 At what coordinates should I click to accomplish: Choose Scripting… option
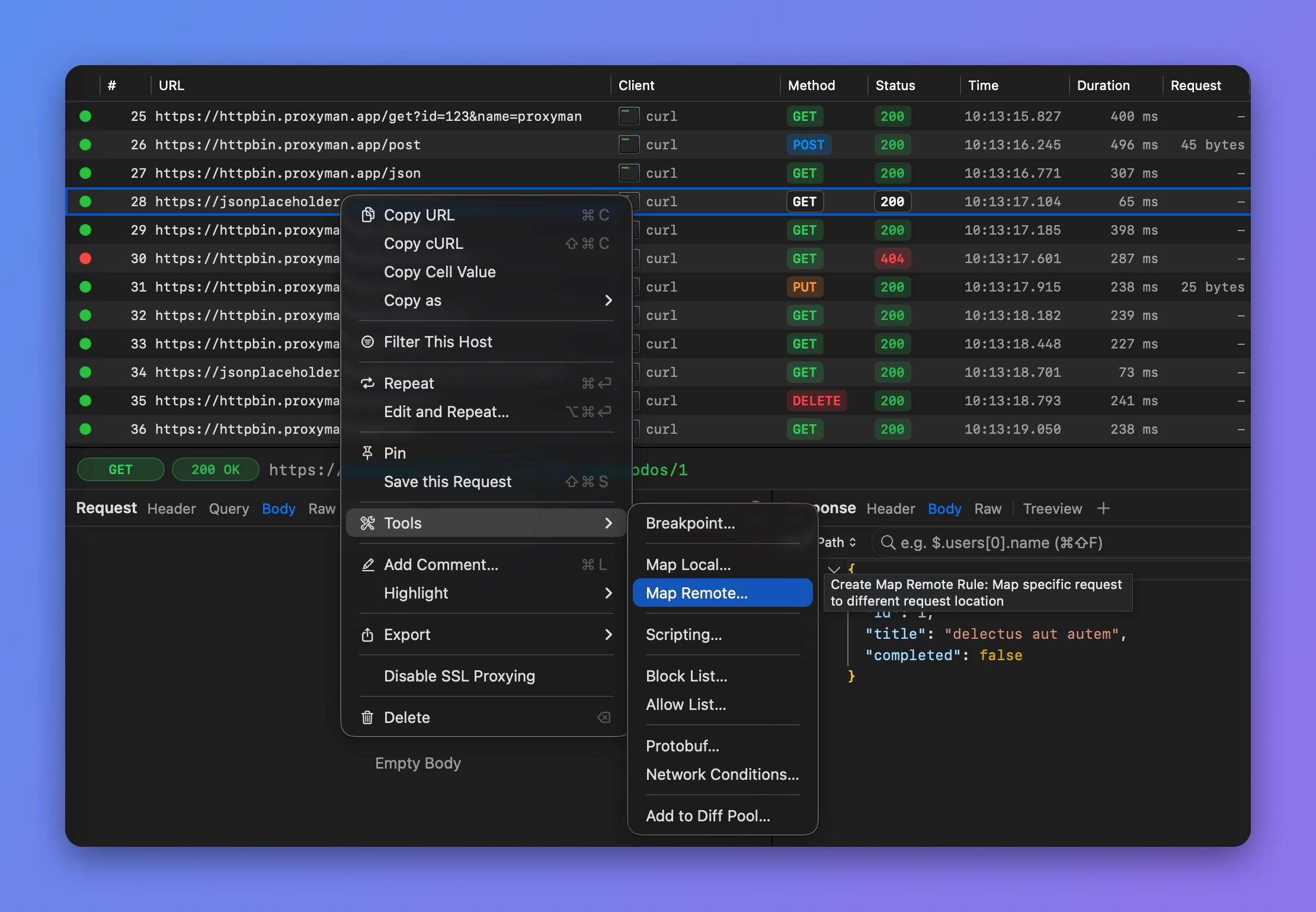722,635
